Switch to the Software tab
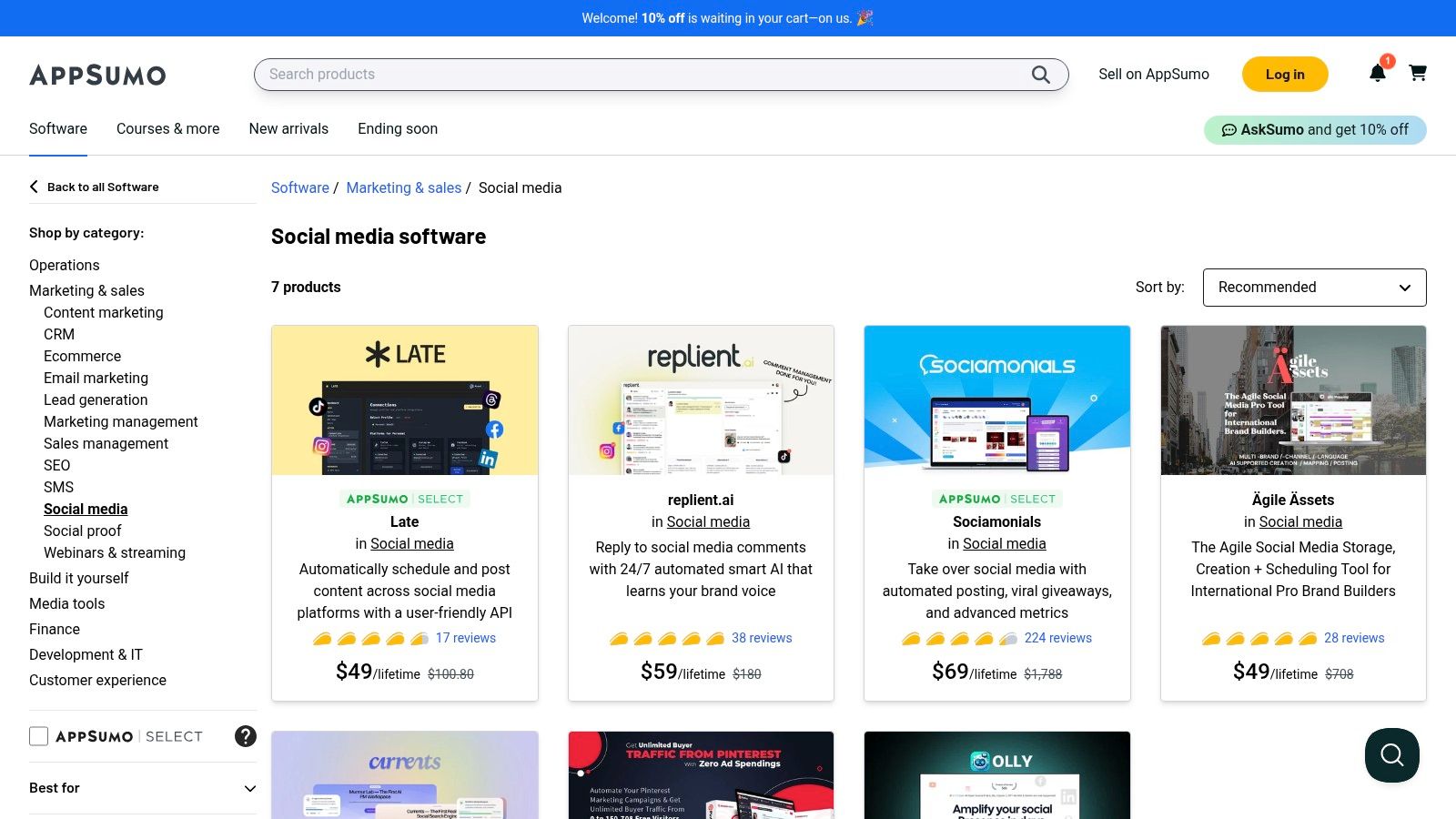Viewport: 1456px width, 819px height. (58, 129)
